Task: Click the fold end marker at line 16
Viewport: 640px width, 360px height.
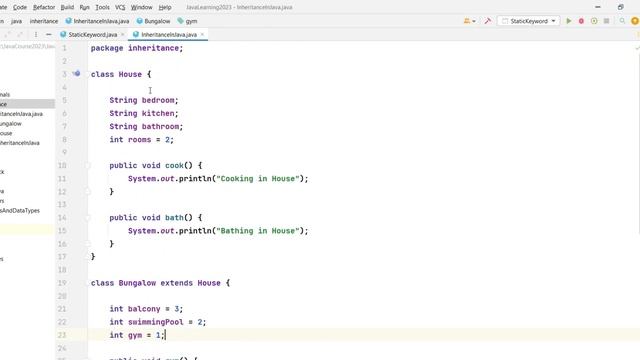Action: 87,244
